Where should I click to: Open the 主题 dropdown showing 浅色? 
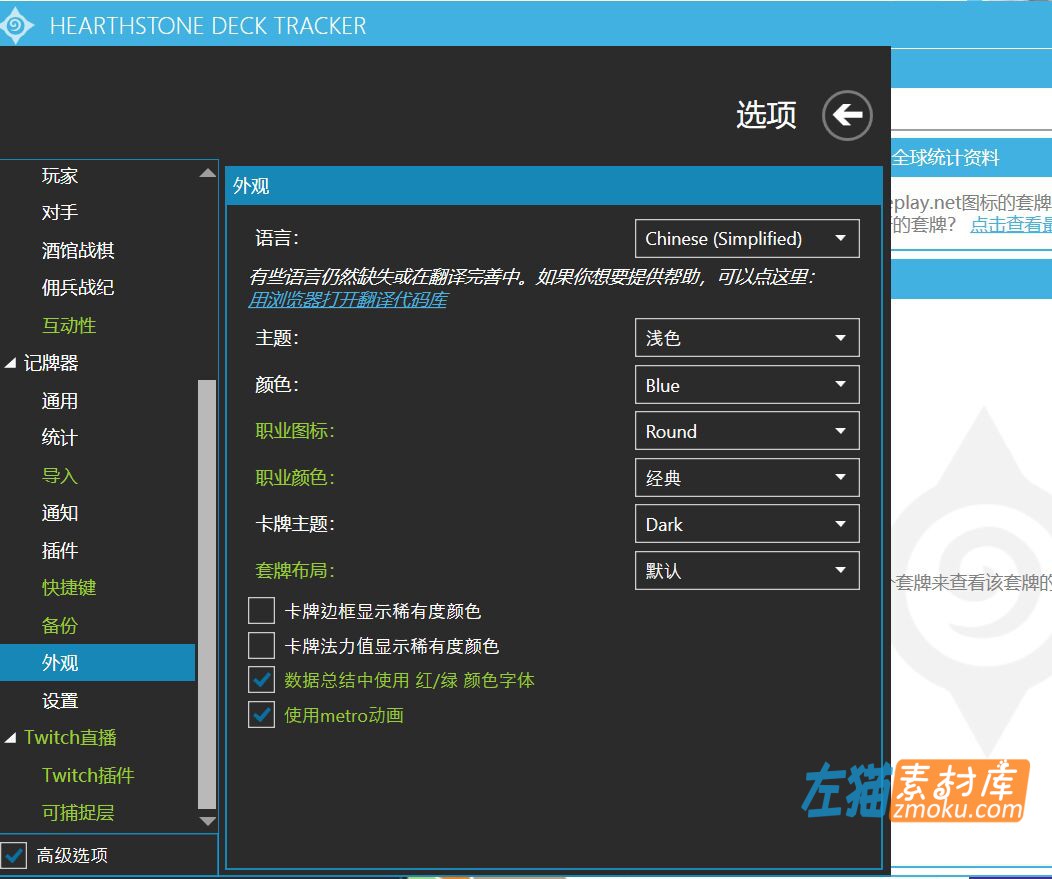(747, 337)
